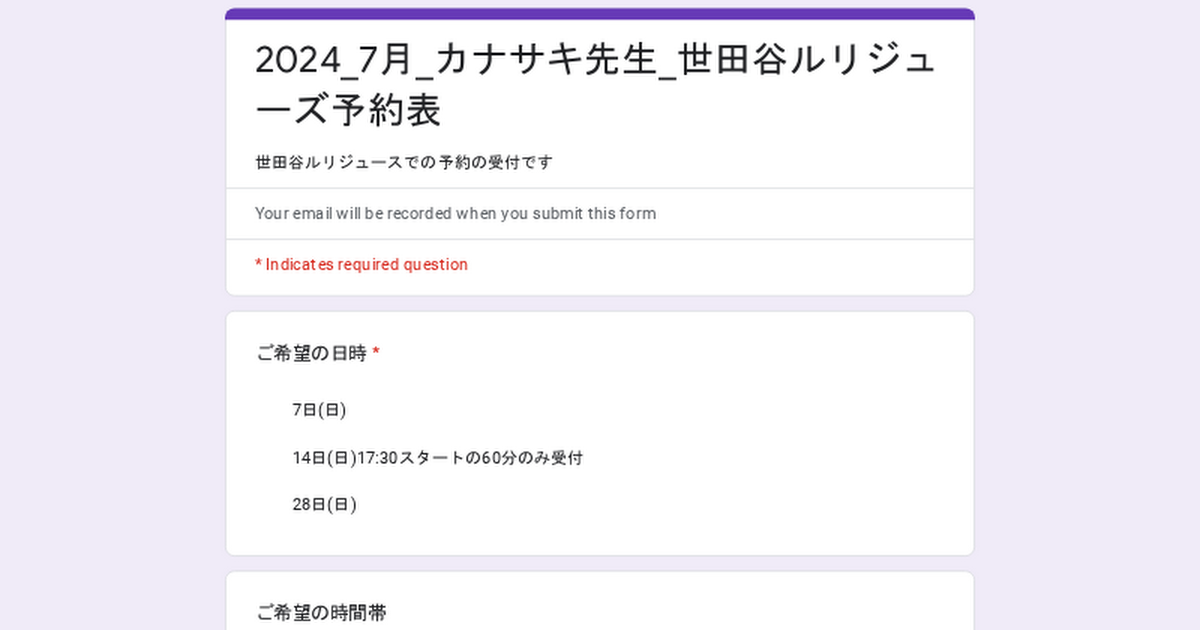The width and height of the screenshot is (1200, 630).
Task: Click the email recorded notice text
Action: coord(455,213)
